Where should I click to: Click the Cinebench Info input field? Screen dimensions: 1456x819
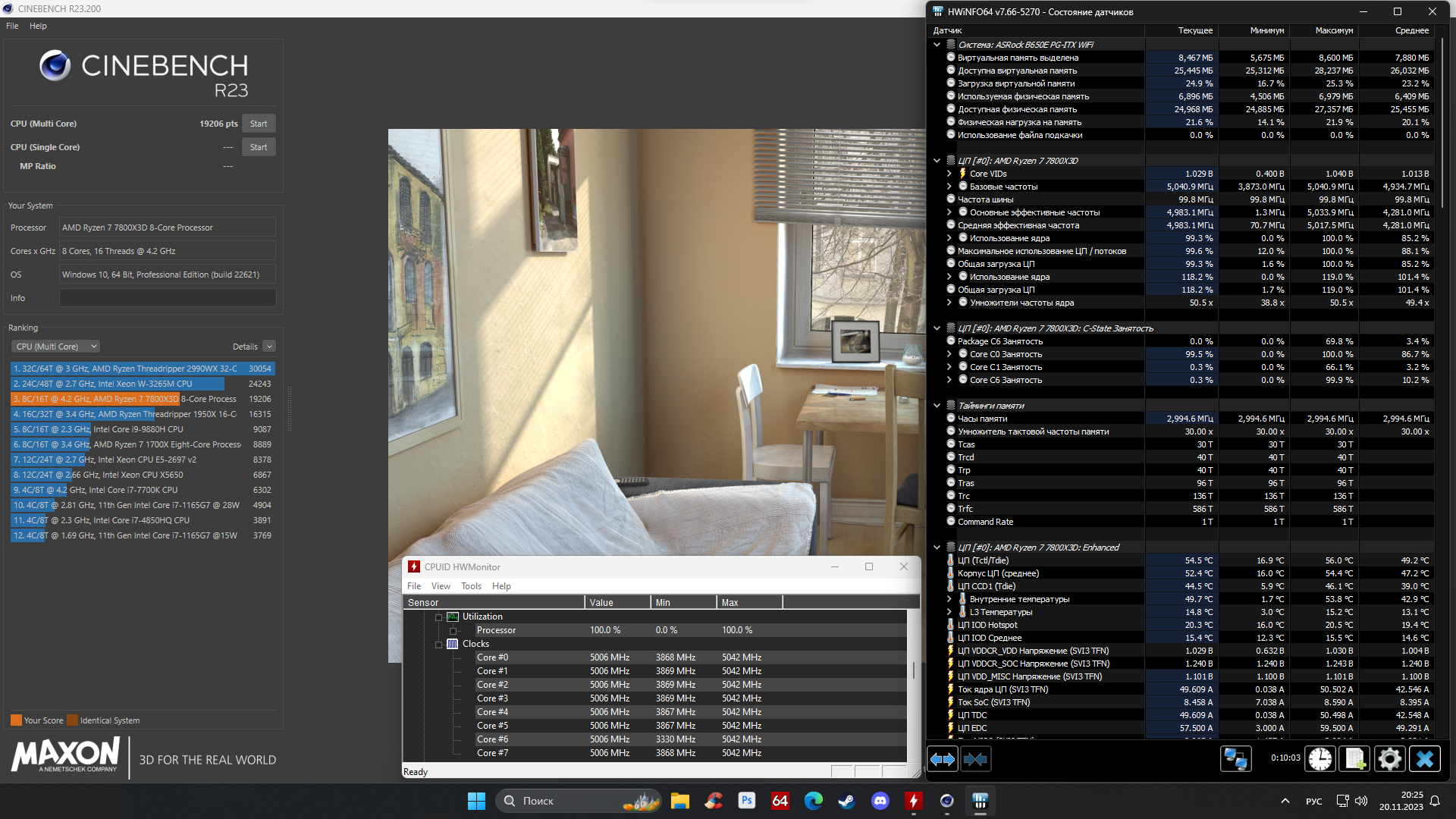coord(168,298)
